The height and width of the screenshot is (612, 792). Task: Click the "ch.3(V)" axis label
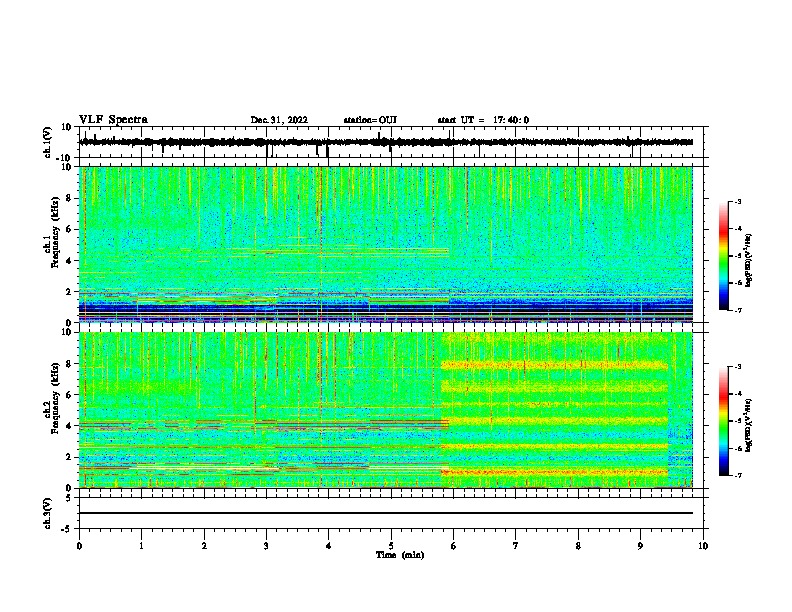click(48, 513)
